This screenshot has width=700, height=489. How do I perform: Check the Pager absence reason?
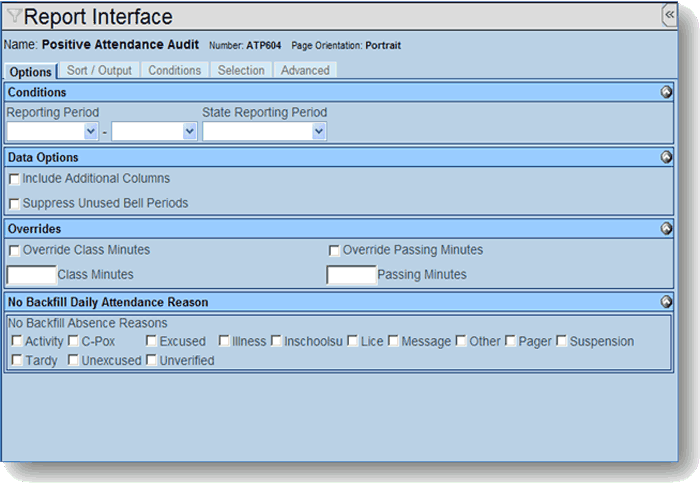tap(510, 341)
